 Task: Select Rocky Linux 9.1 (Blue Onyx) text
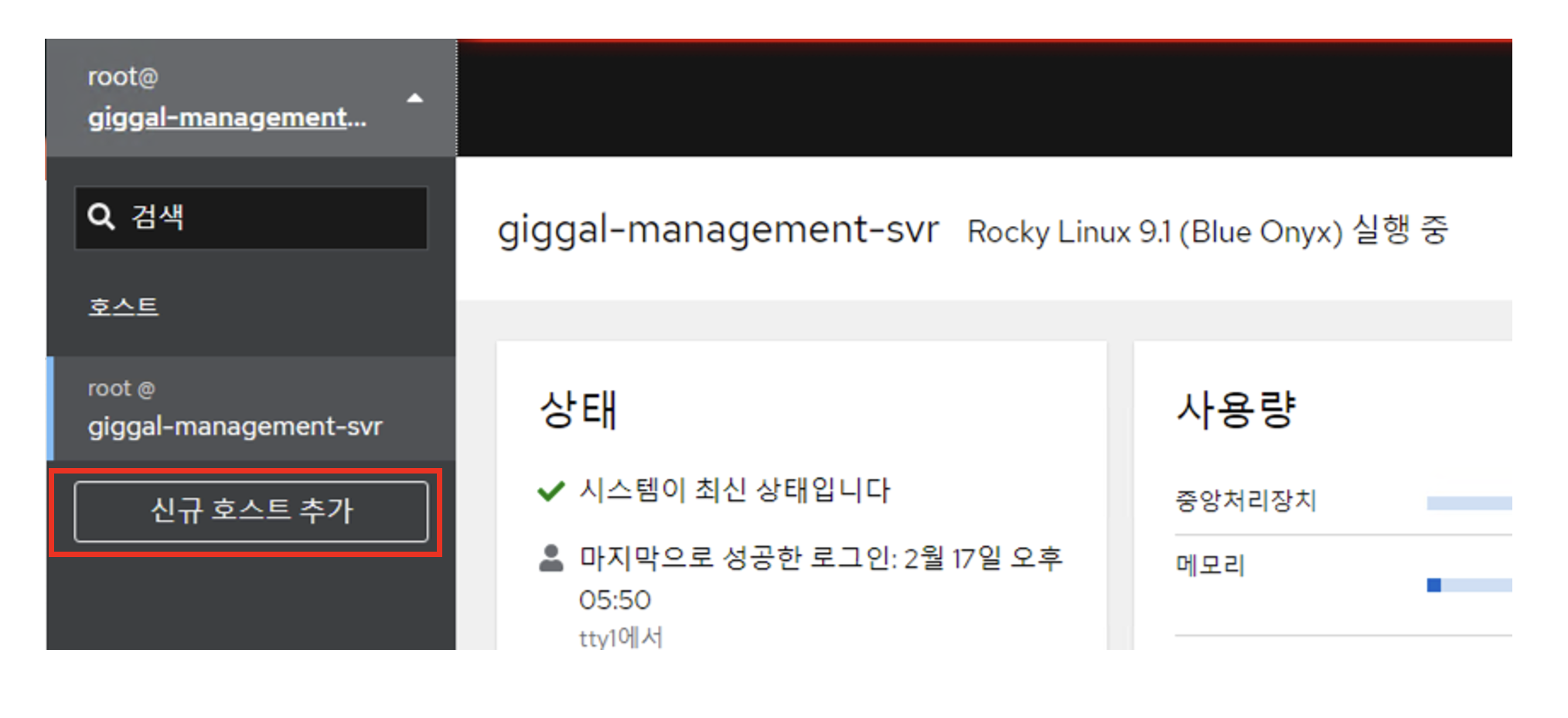[x=1155, y=231]
